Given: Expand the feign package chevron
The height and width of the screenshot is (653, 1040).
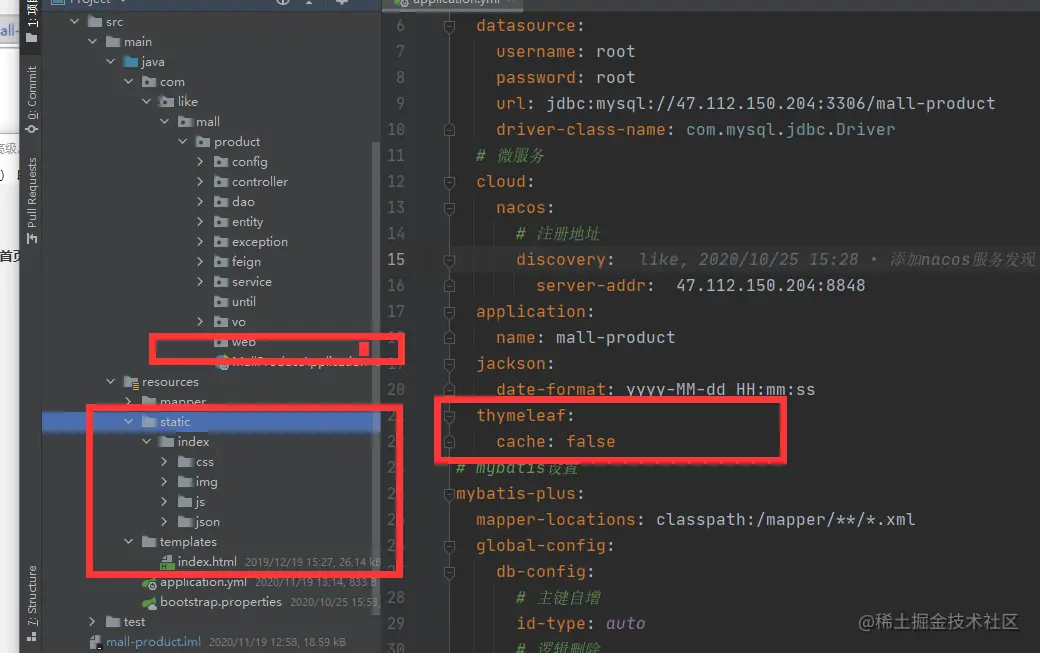Looking at the screenshot, I should pos(200,261).
